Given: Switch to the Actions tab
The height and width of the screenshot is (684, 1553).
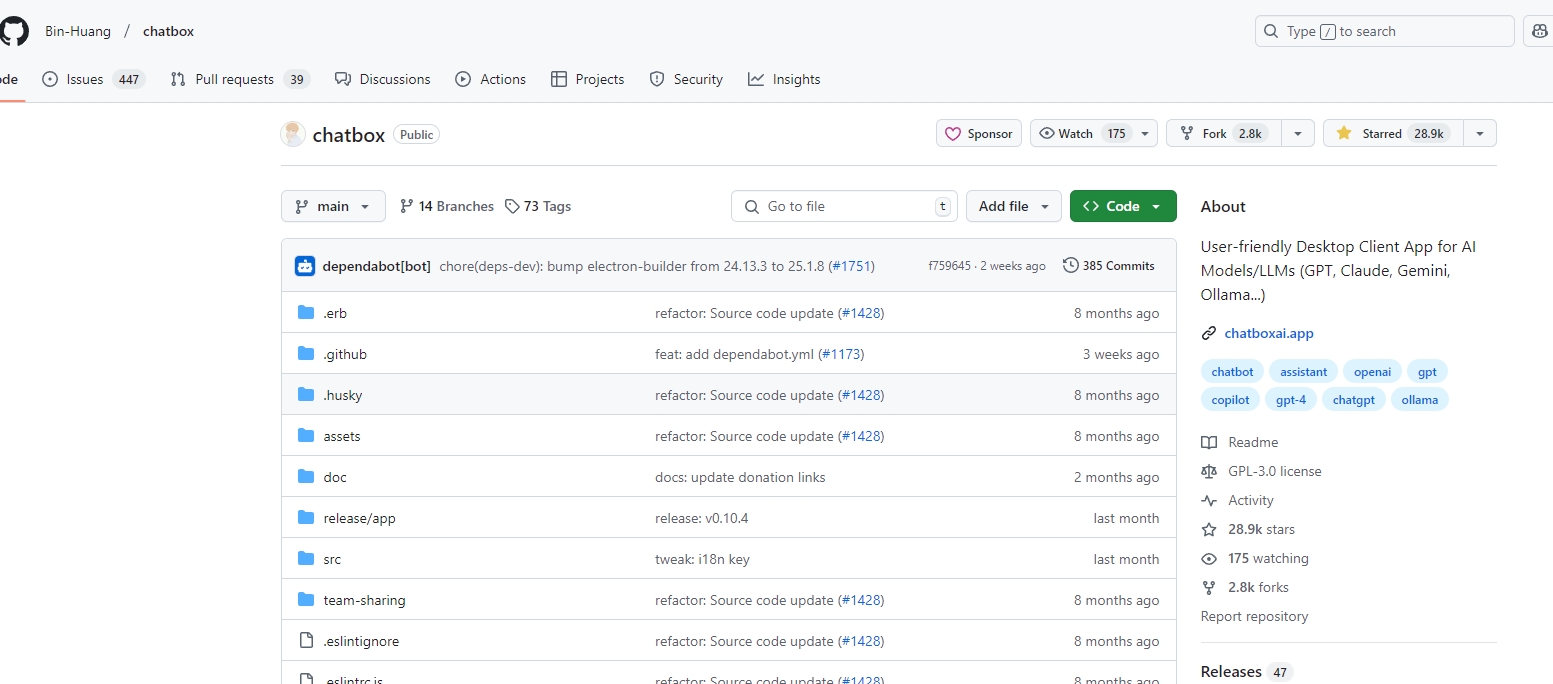Looking at the screenshot, I should pos(491,79).
